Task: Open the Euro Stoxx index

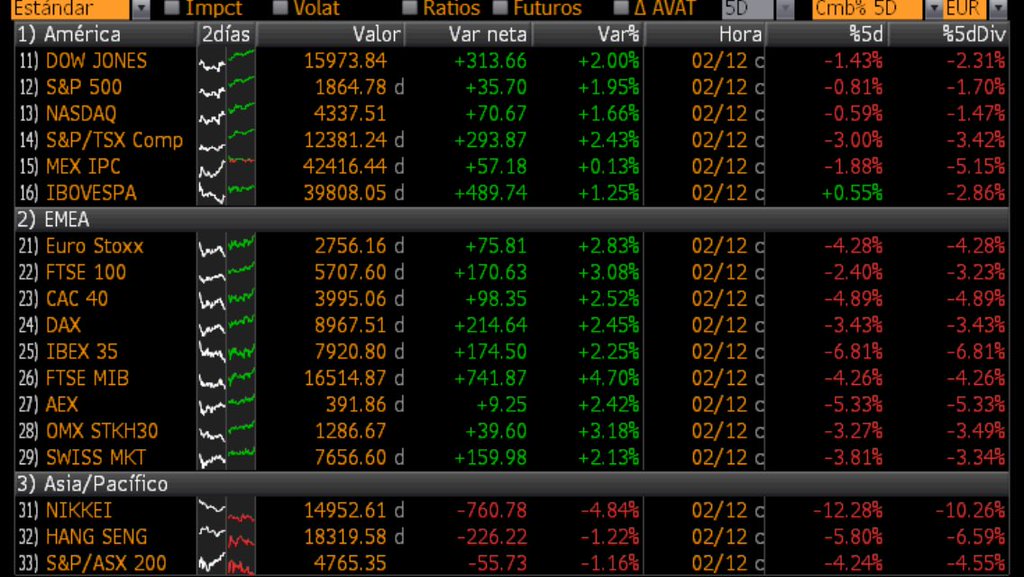Action: (94, 246)
